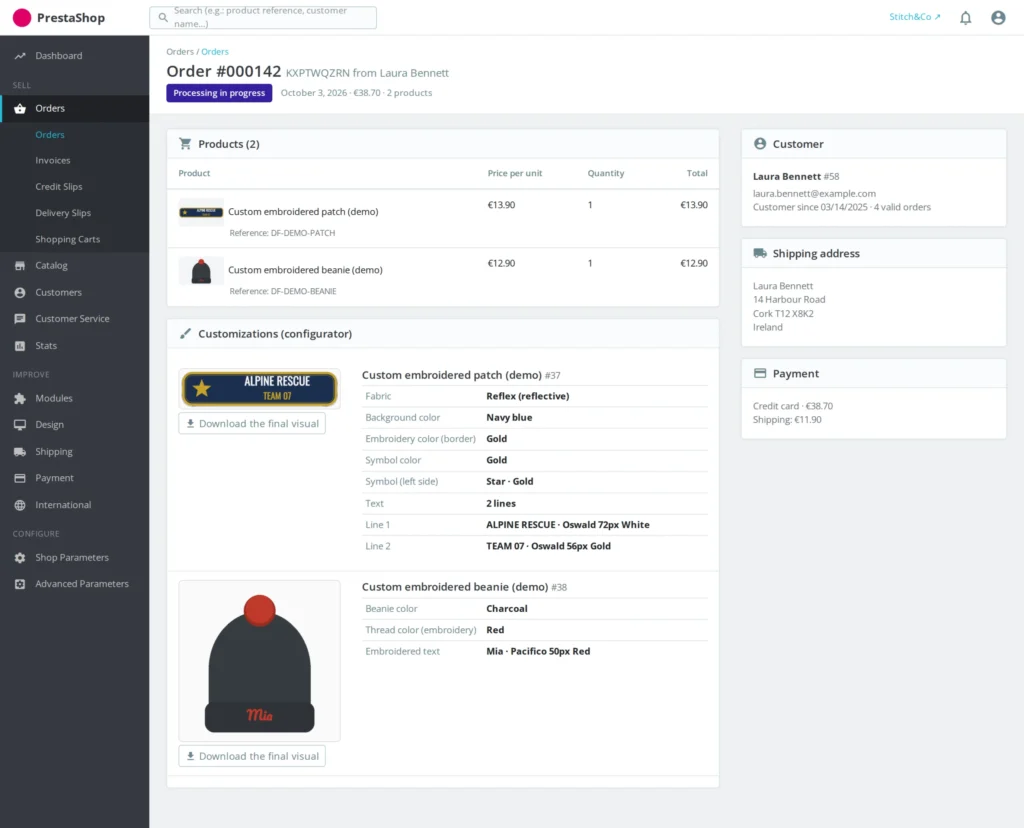This screenshot has height=828, width=1024.
Task: Open the Catalog menu
Action: tap(52, 266)
